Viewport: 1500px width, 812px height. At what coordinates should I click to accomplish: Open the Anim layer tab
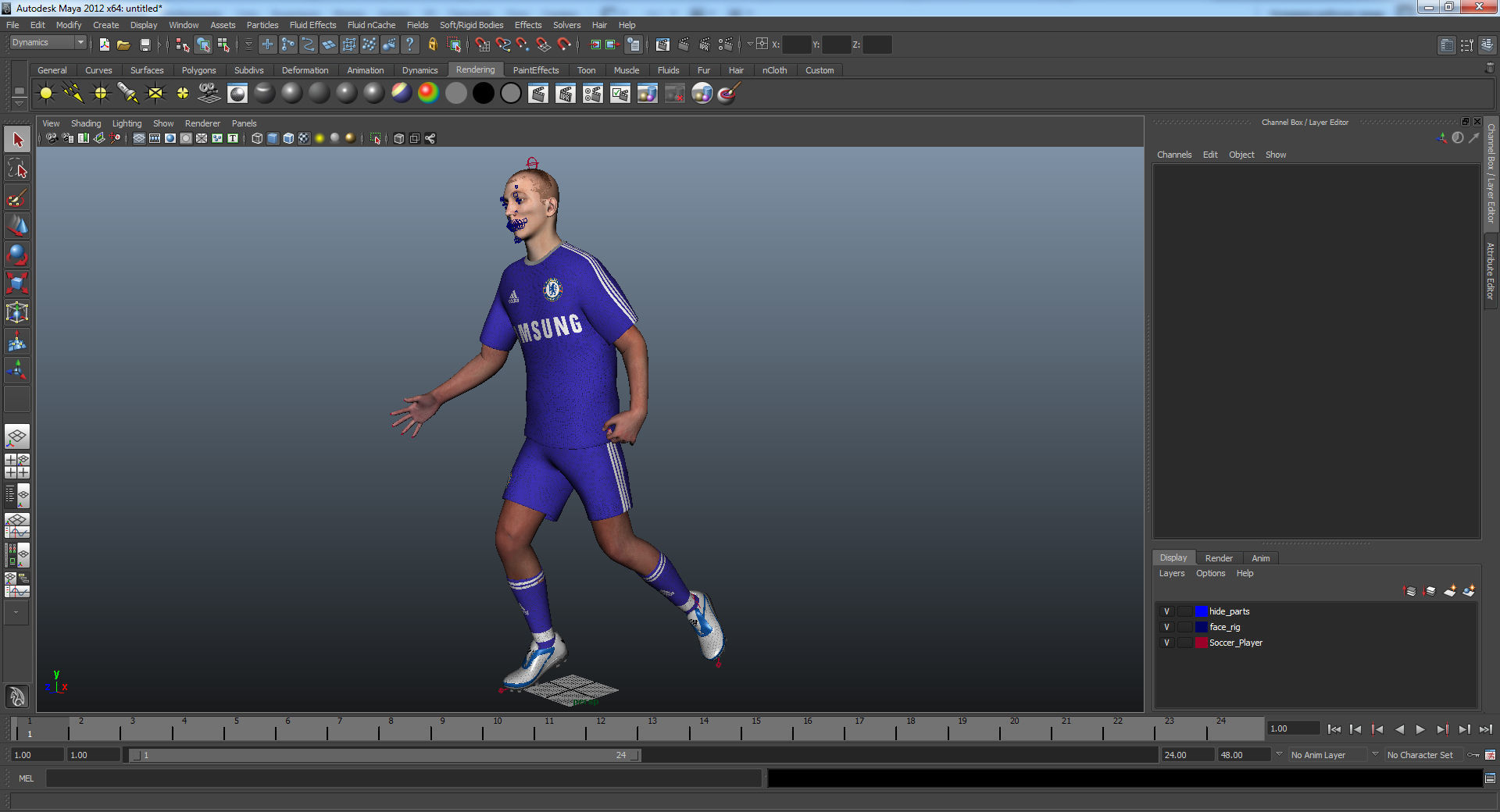1260,558
